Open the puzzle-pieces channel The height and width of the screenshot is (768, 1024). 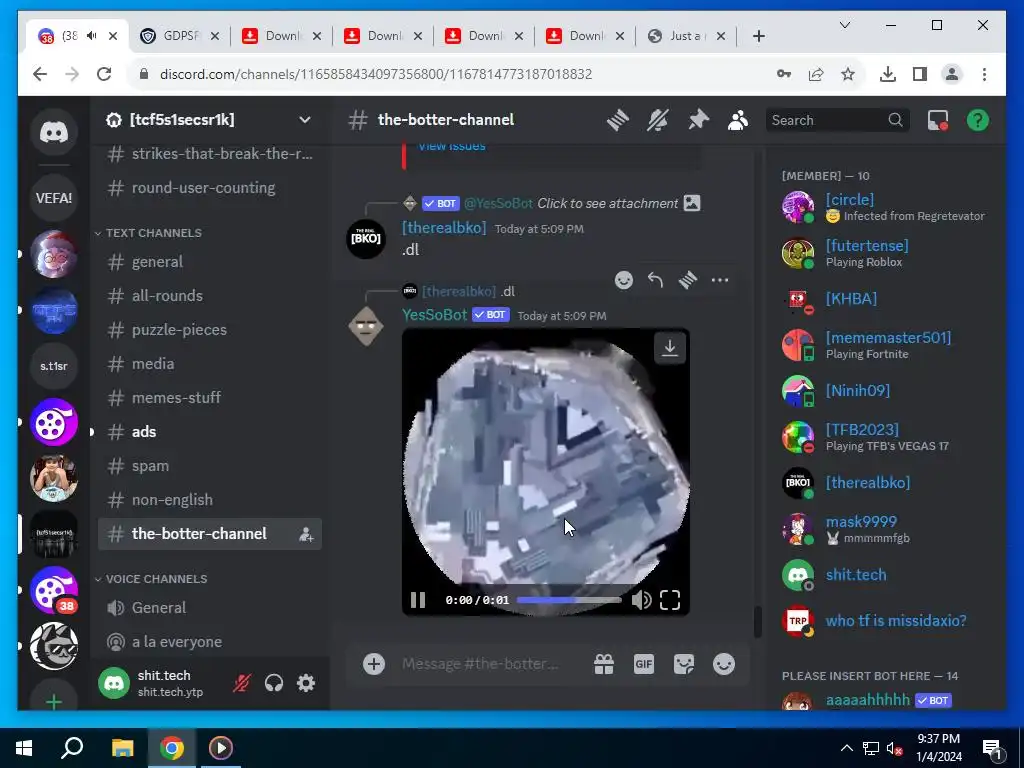click(x=209, y=330)
